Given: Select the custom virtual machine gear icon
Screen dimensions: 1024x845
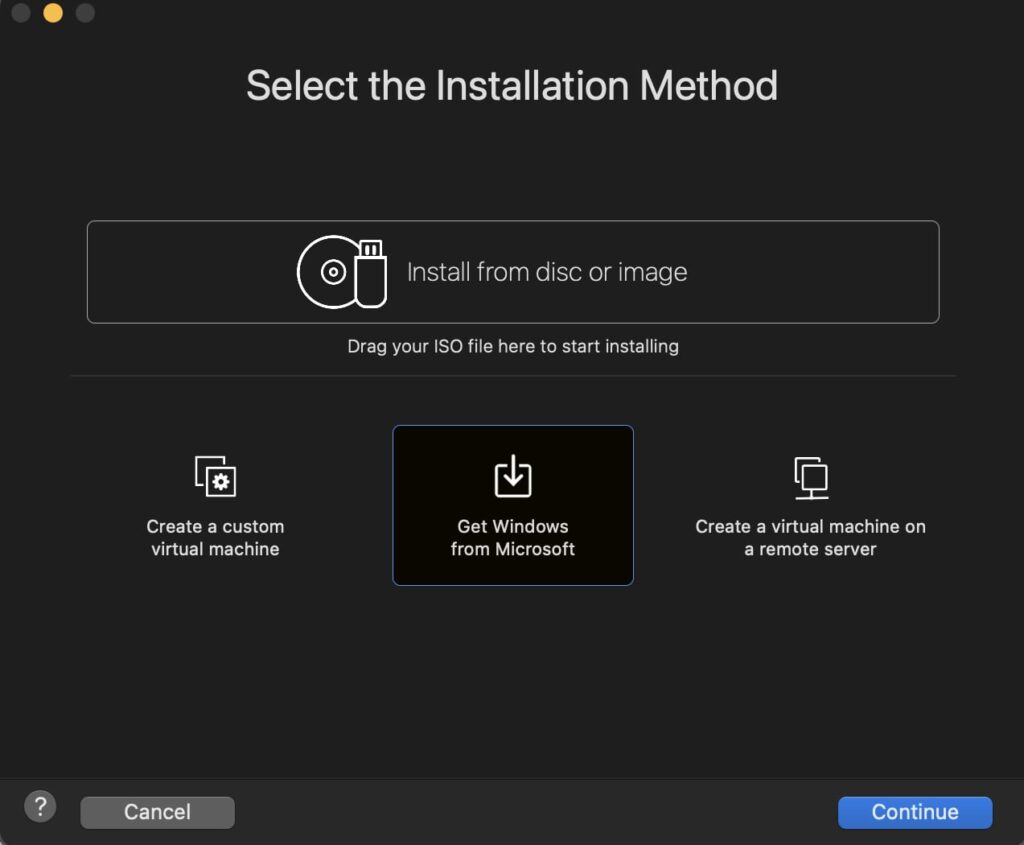Looking at the screenshot, I should [215, 477].
